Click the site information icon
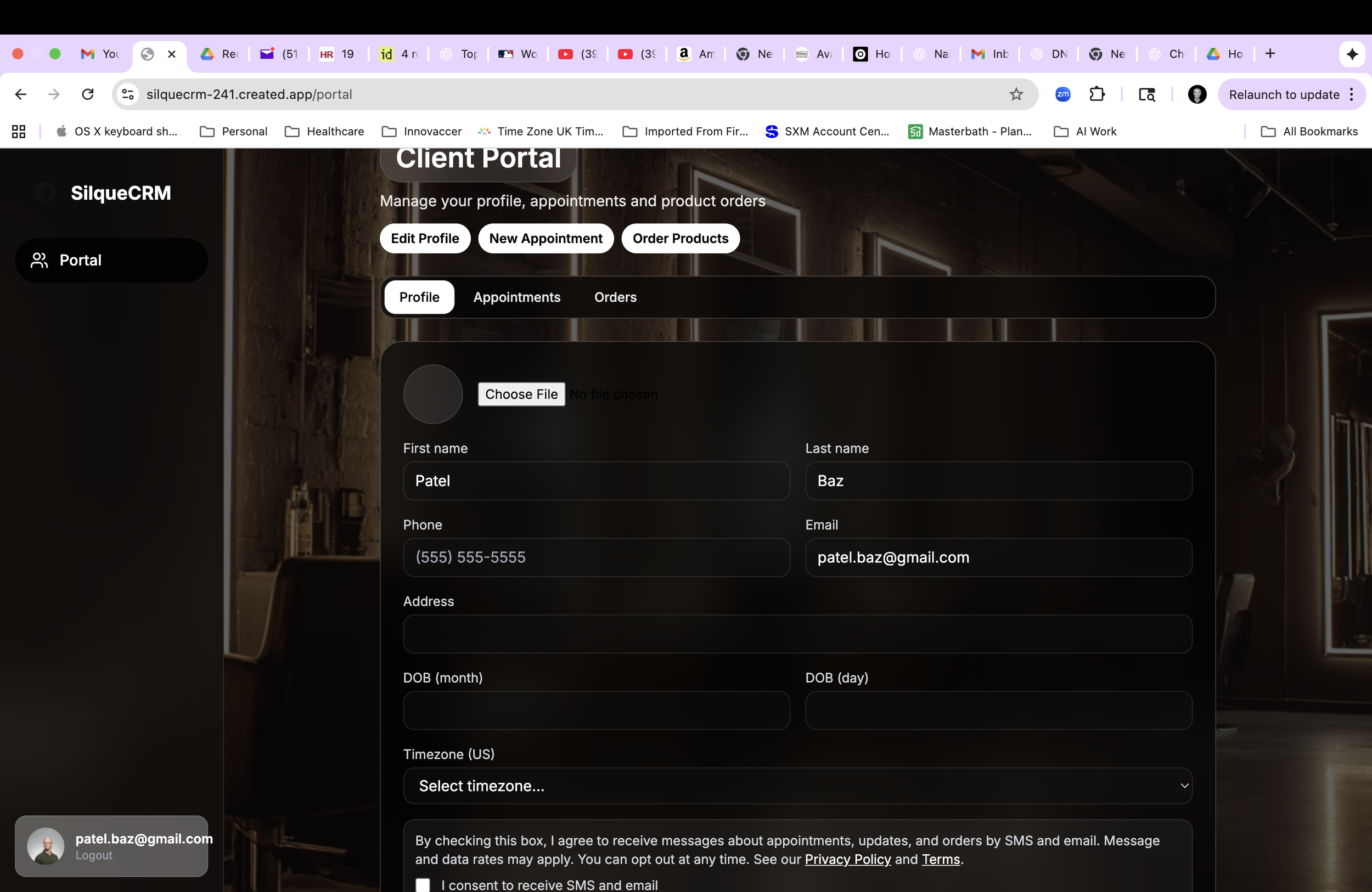1372x892 pixels. point(128,94)
